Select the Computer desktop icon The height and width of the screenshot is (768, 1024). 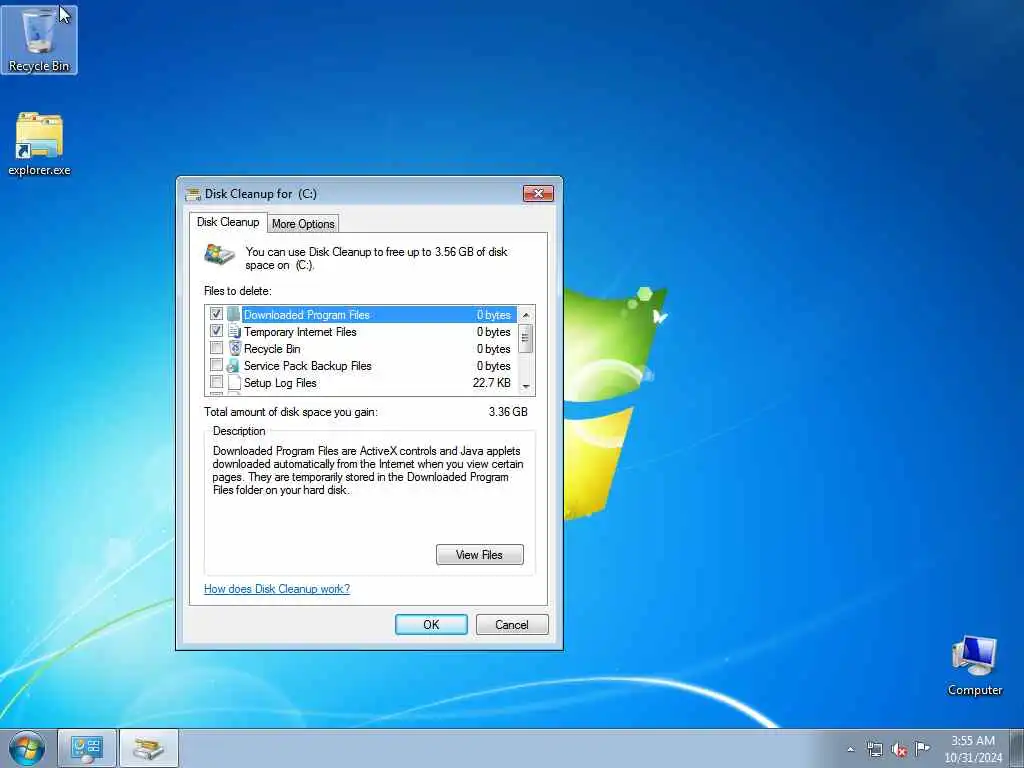coord(974,666)
